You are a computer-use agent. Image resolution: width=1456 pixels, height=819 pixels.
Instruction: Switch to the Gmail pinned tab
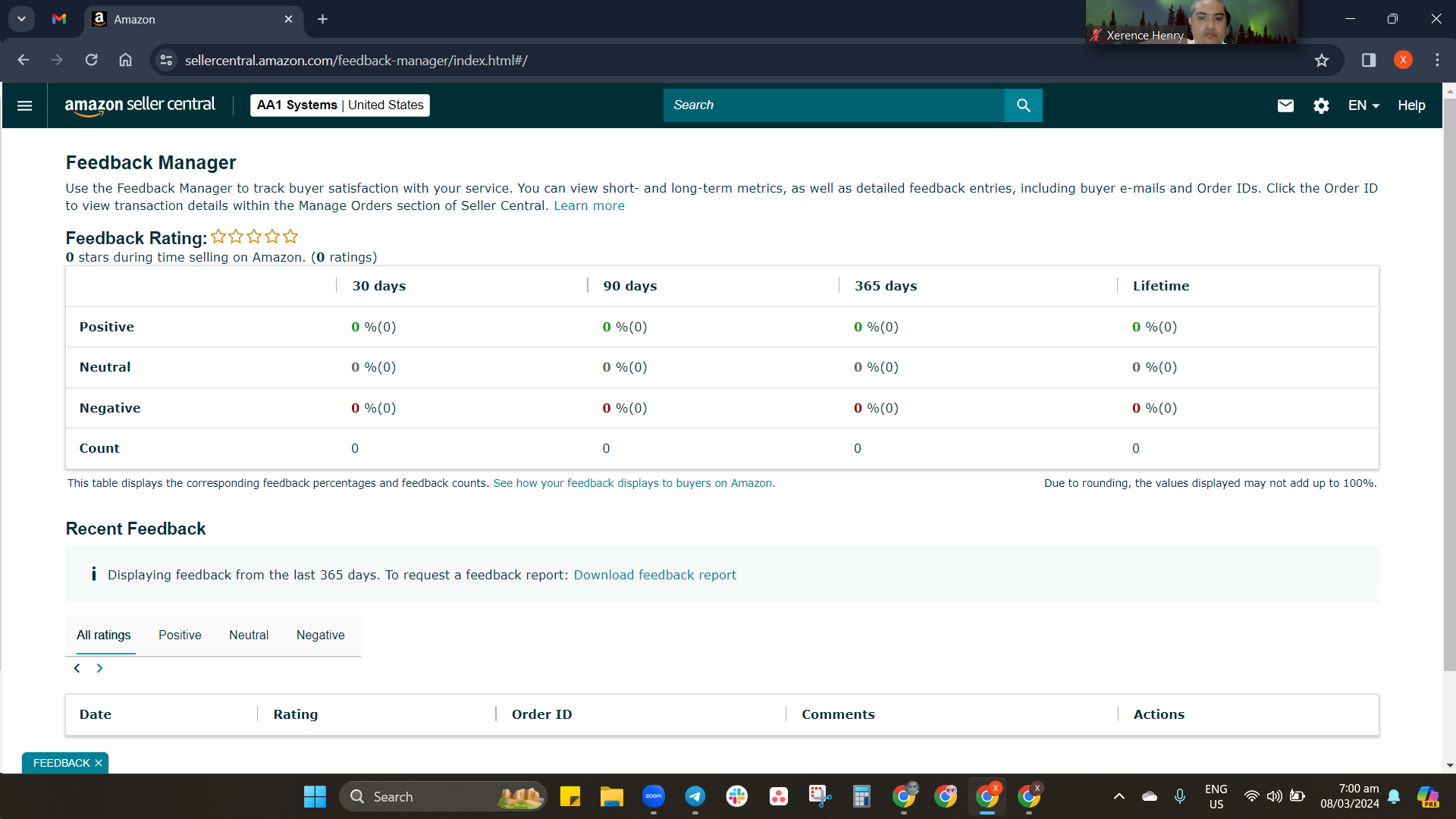coord(59,19)
